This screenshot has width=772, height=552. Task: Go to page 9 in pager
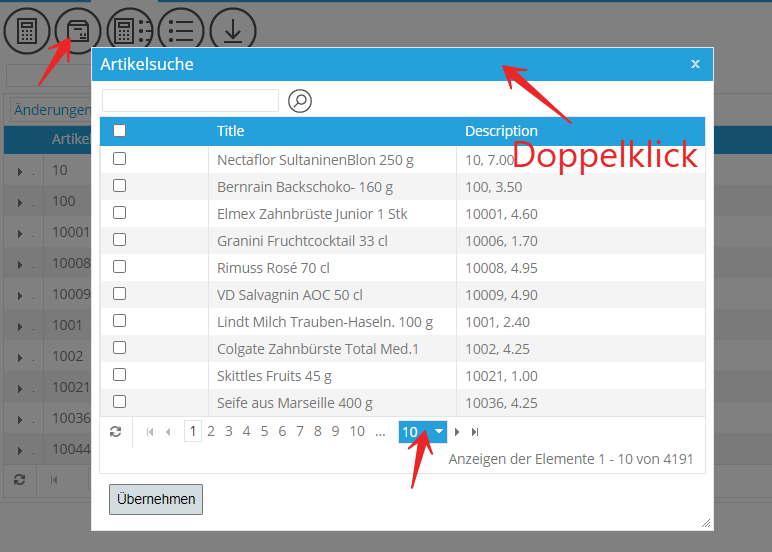[x=335, y=432]
